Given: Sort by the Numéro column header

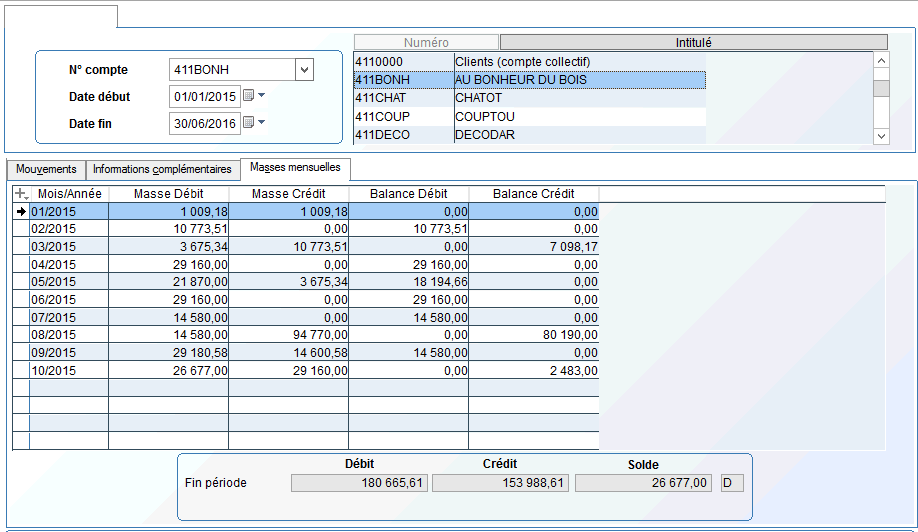Looking at the screenshot, I should (426, 42).
